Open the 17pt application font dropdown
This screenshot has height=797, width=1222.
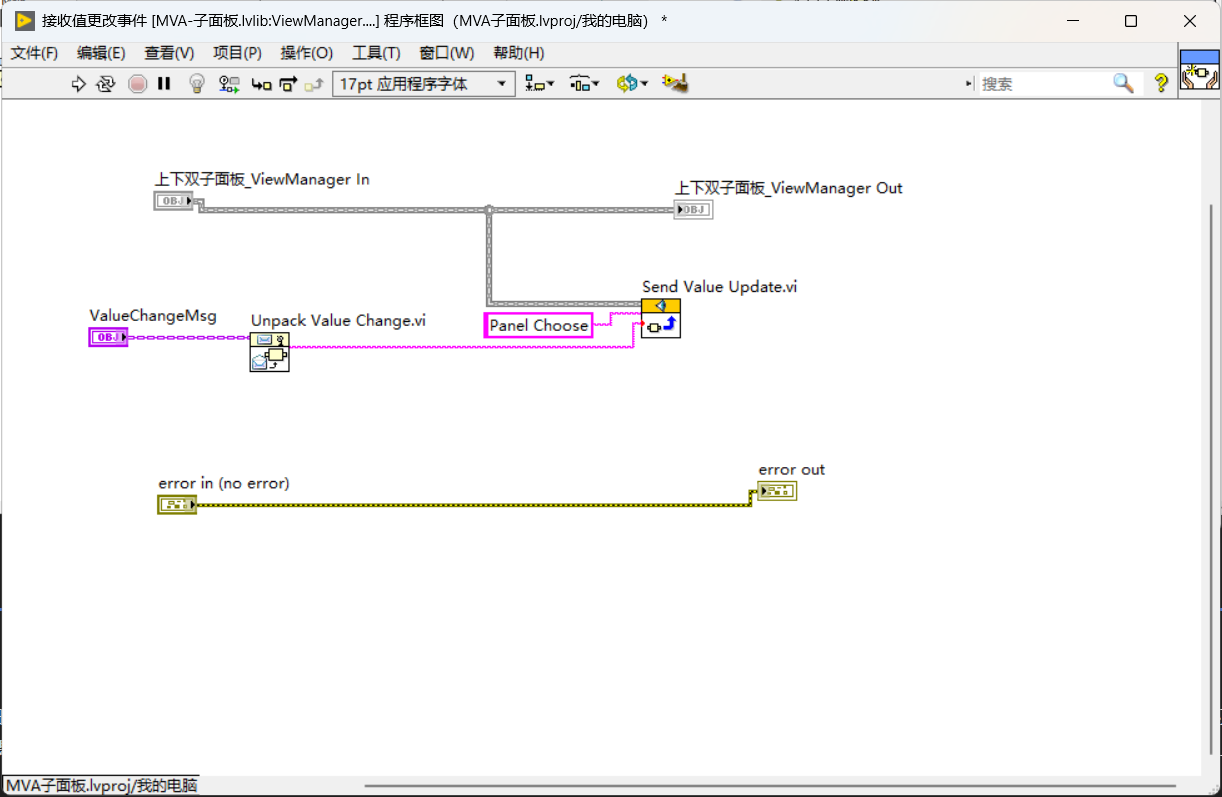424,84
